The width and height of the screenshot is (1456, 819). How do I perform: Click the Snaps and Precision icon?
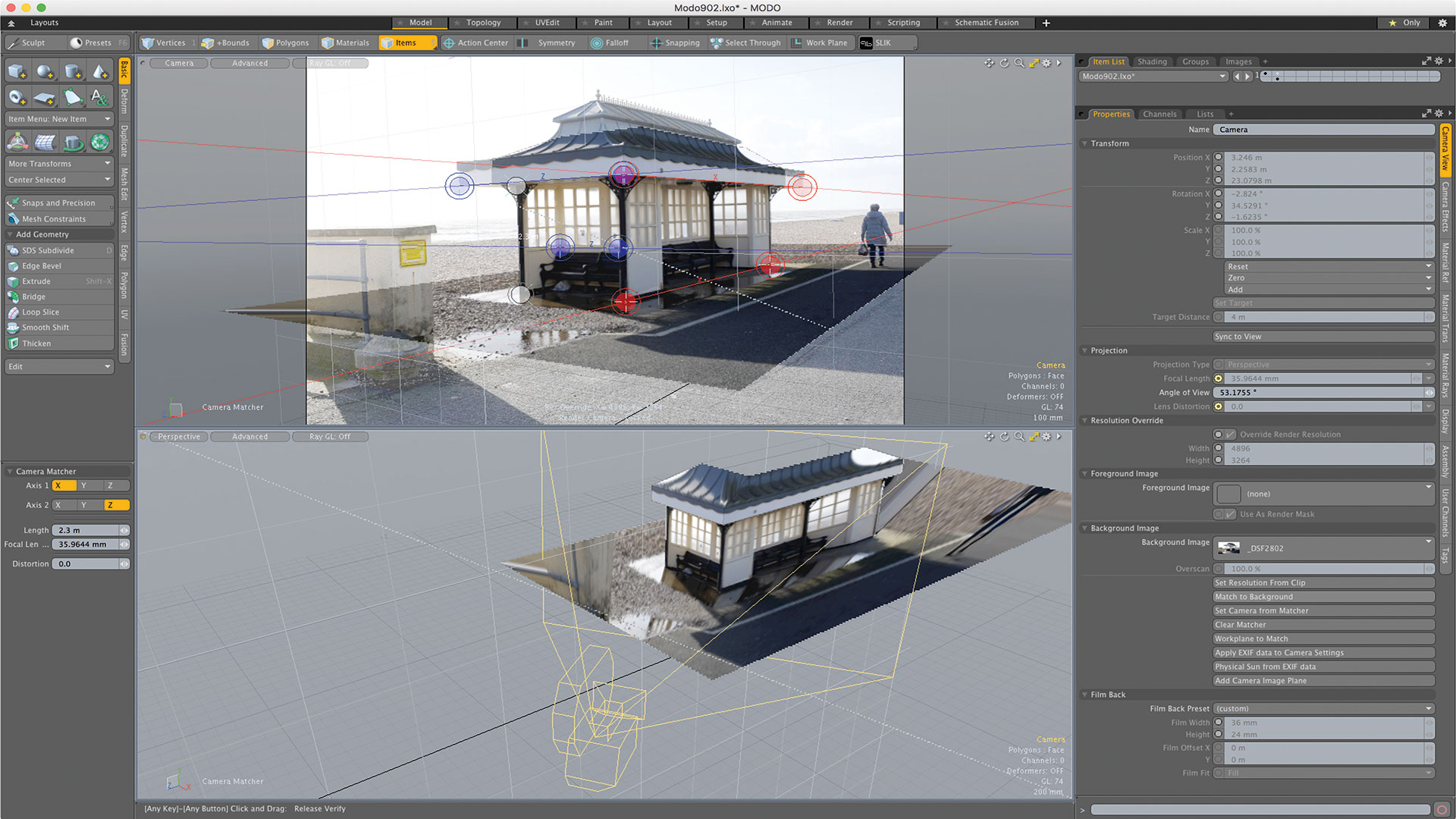(x=13, y=203)
